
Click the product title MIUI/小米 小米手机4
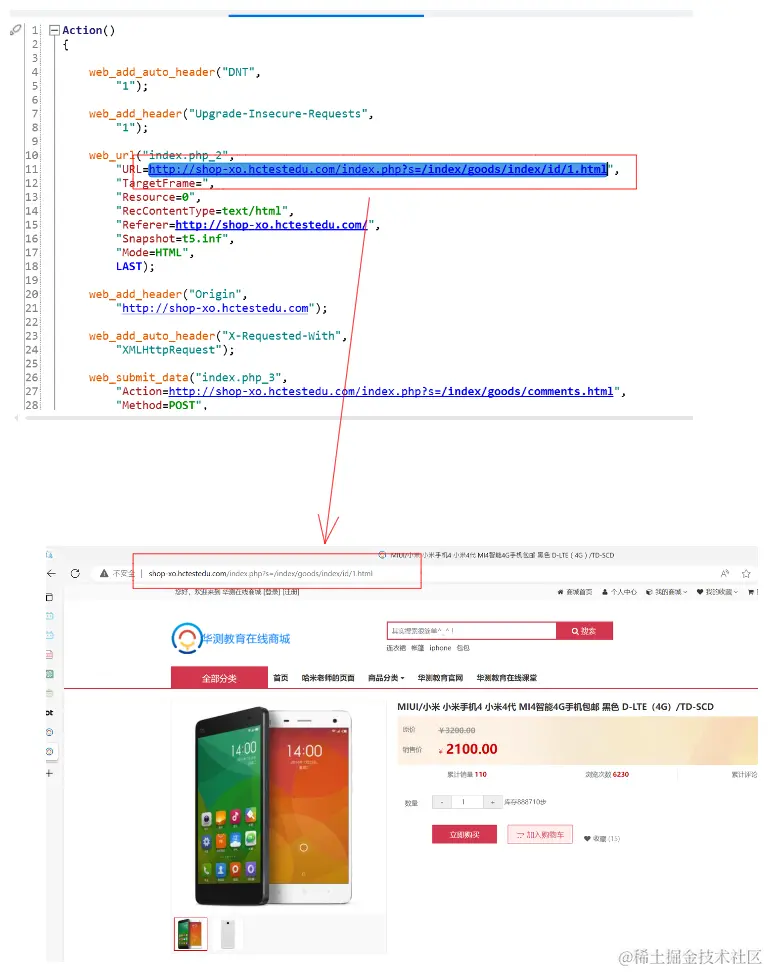pyautogui.click(x=555, y=707)
